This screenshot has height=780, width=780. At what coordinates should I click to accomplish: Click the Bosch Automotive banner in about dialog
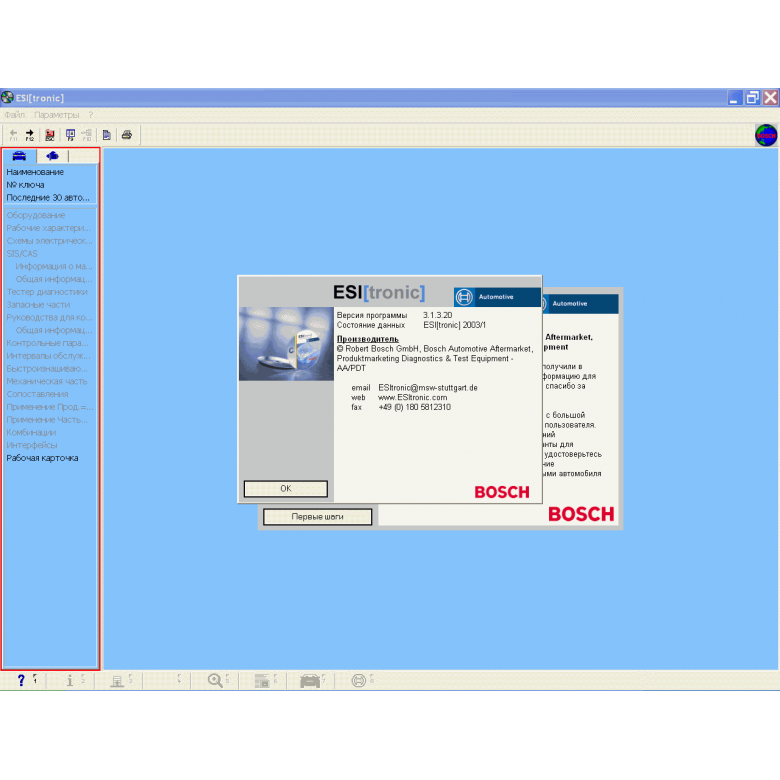tap(497, 296)
